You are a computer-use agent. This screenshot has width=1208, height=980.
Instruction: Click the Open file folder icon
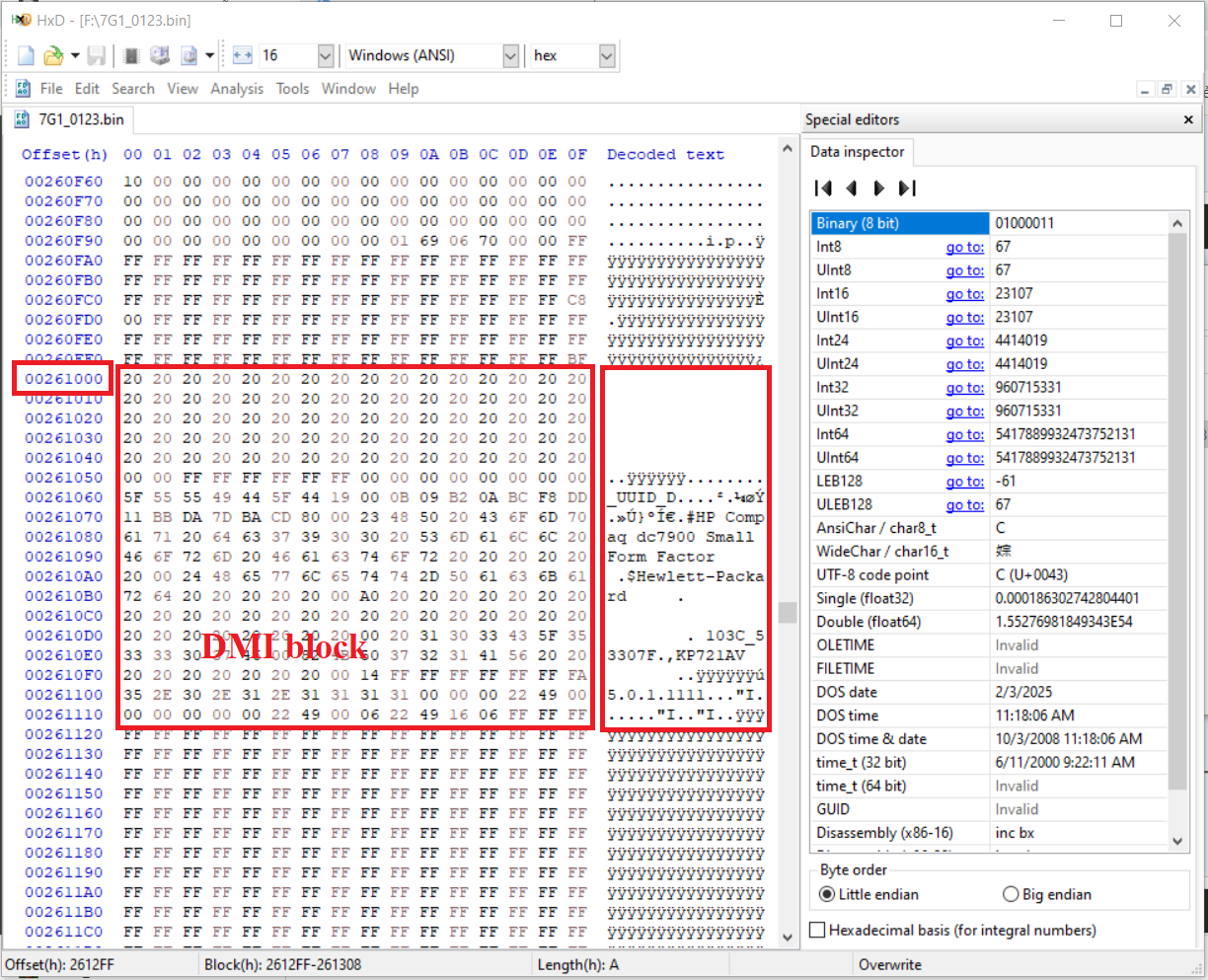pos(53,56)
